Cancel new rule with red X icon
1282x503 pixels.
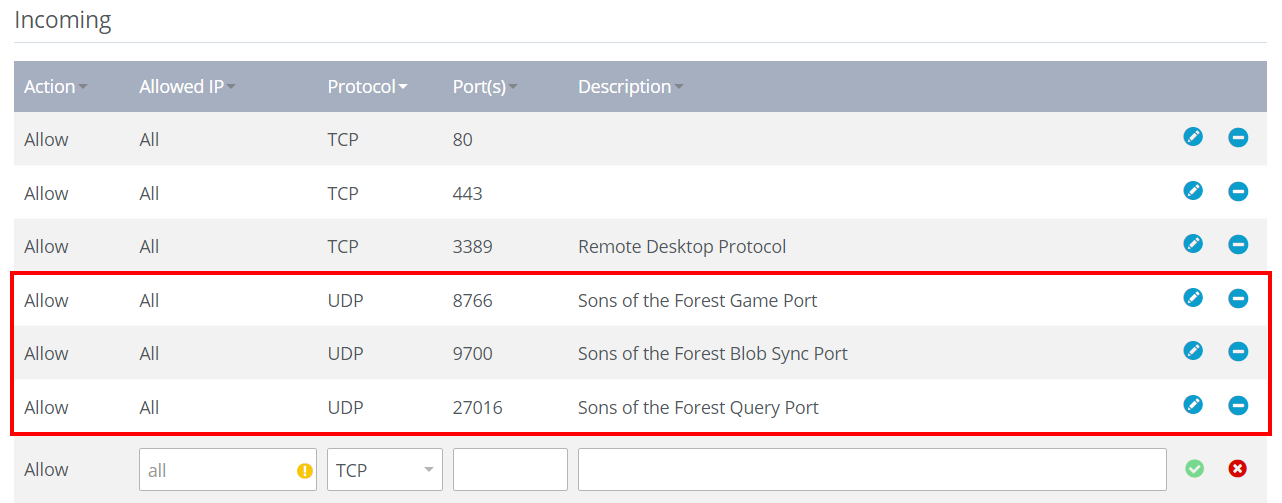[x=1238, y=468]
